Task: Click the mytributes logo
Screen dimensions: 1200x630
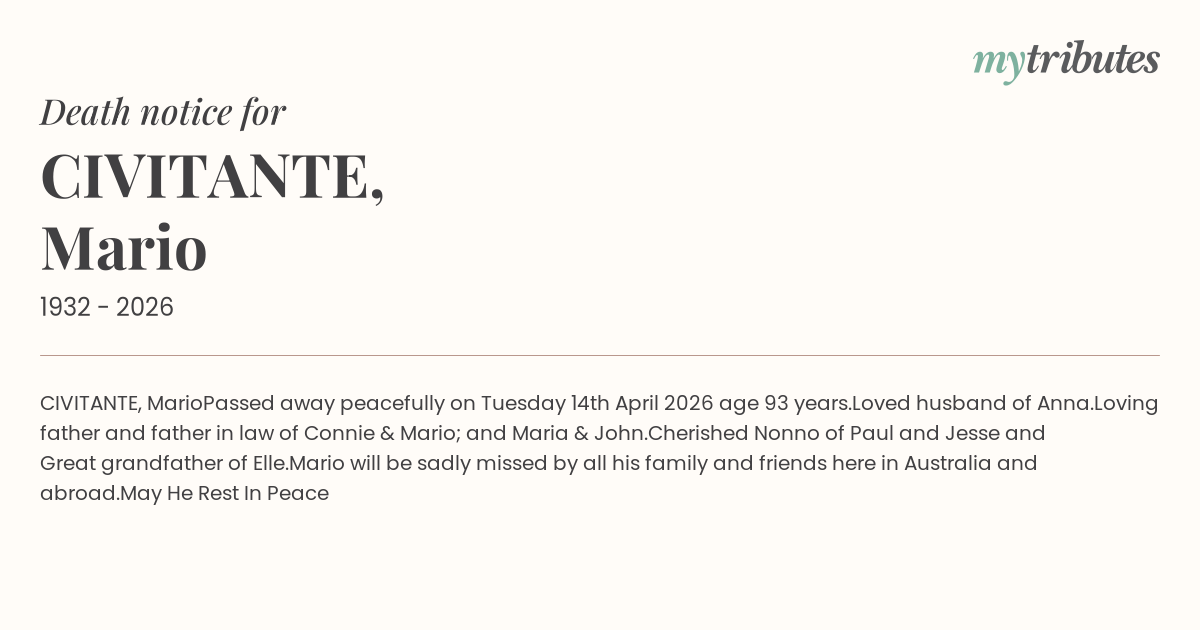Action: [x=1066, y=61]
